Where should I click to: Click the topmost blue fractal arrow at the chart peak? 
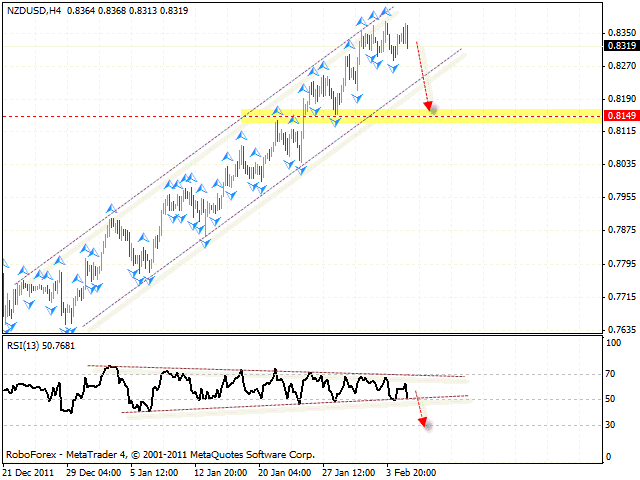pos(383,11)
